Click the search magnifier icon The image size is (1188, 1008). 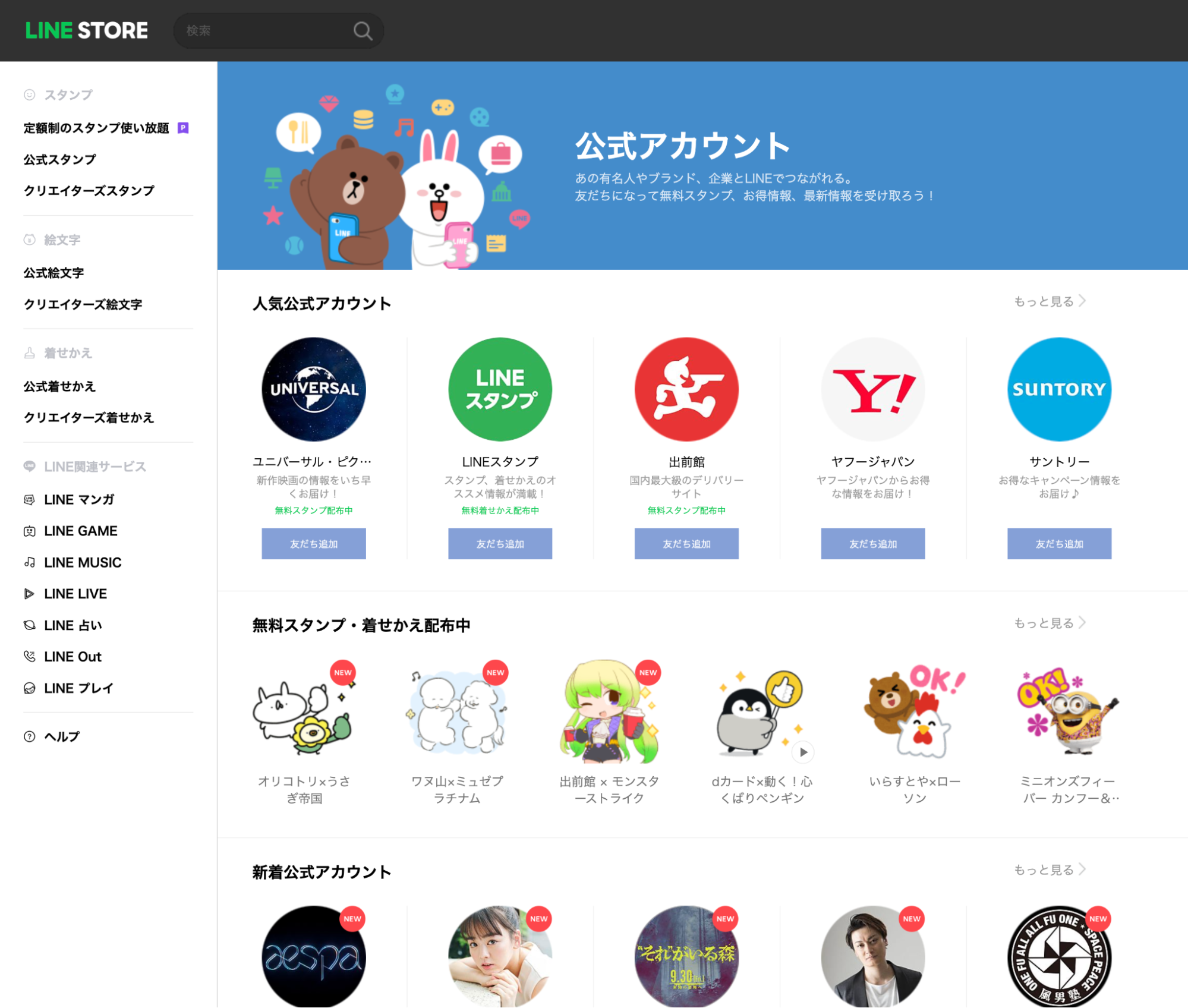(x=363, y=31)
